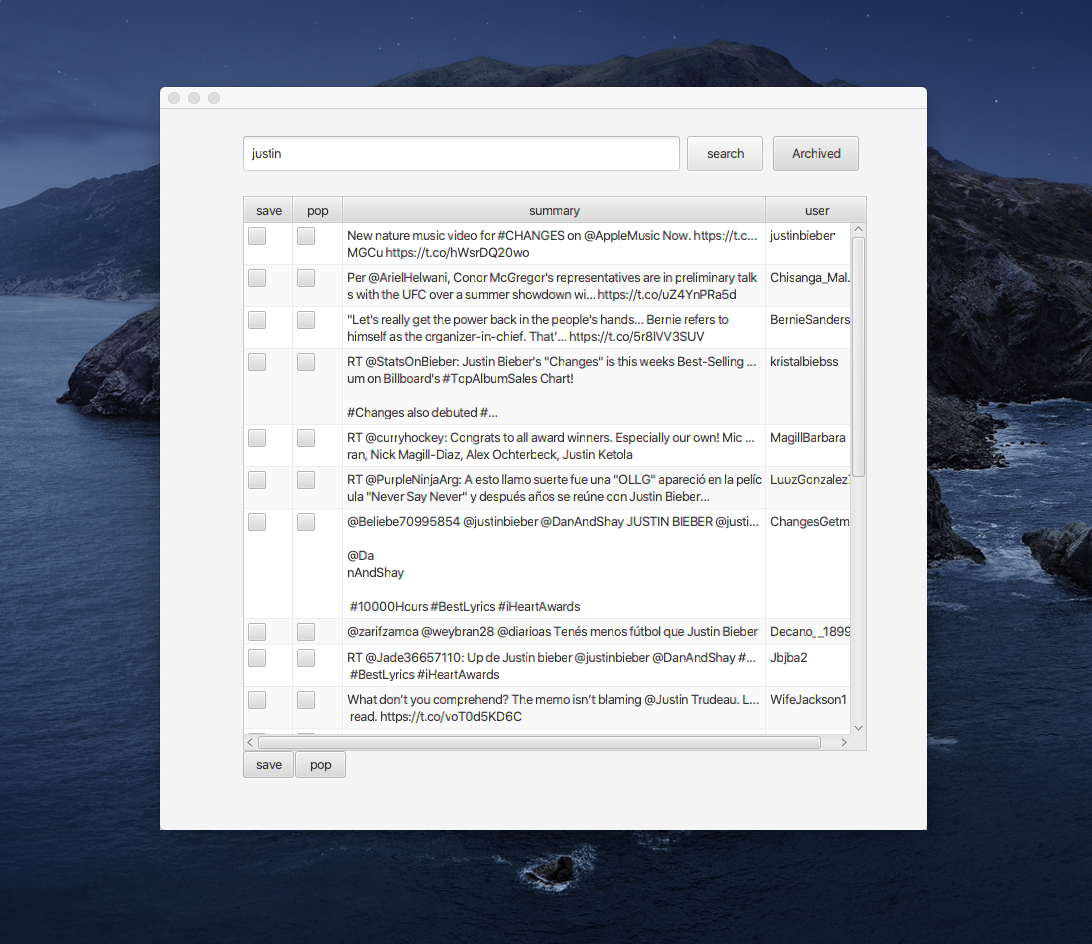The width and height of the screenshot is (1092, 944).
Task: Tick pop checkbox for Decano_1899 row
Action: point(306,632)
